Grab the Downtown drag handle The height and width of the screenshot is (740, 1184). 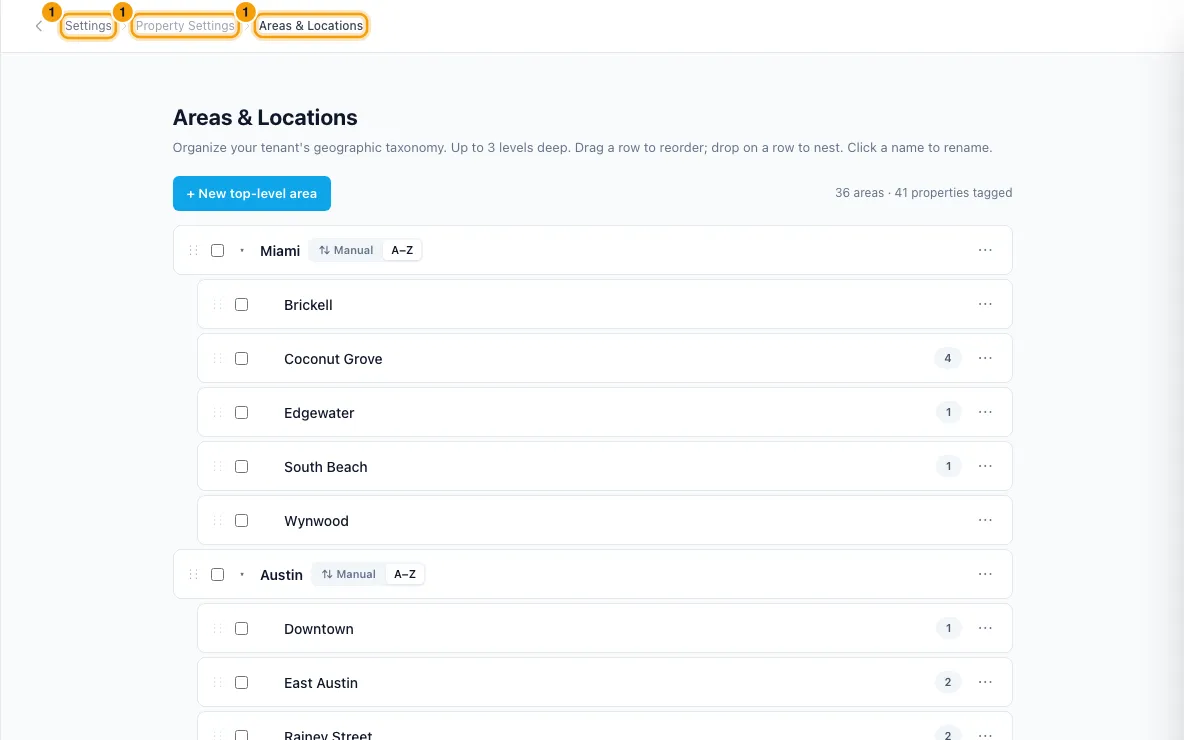coord(217,628)
